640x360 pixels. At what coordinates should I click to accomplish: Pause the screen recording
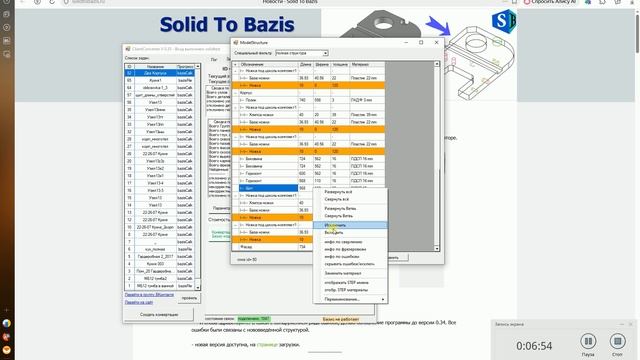point(588,341)
